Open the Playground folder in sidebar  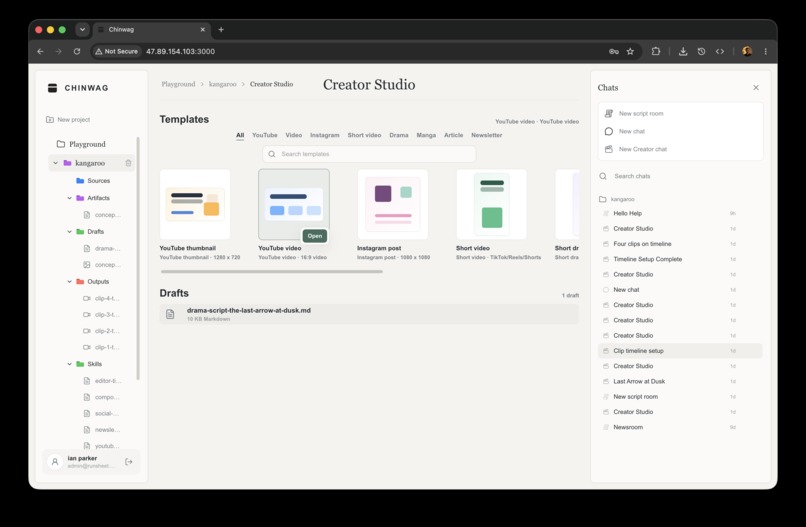[81, 144]
